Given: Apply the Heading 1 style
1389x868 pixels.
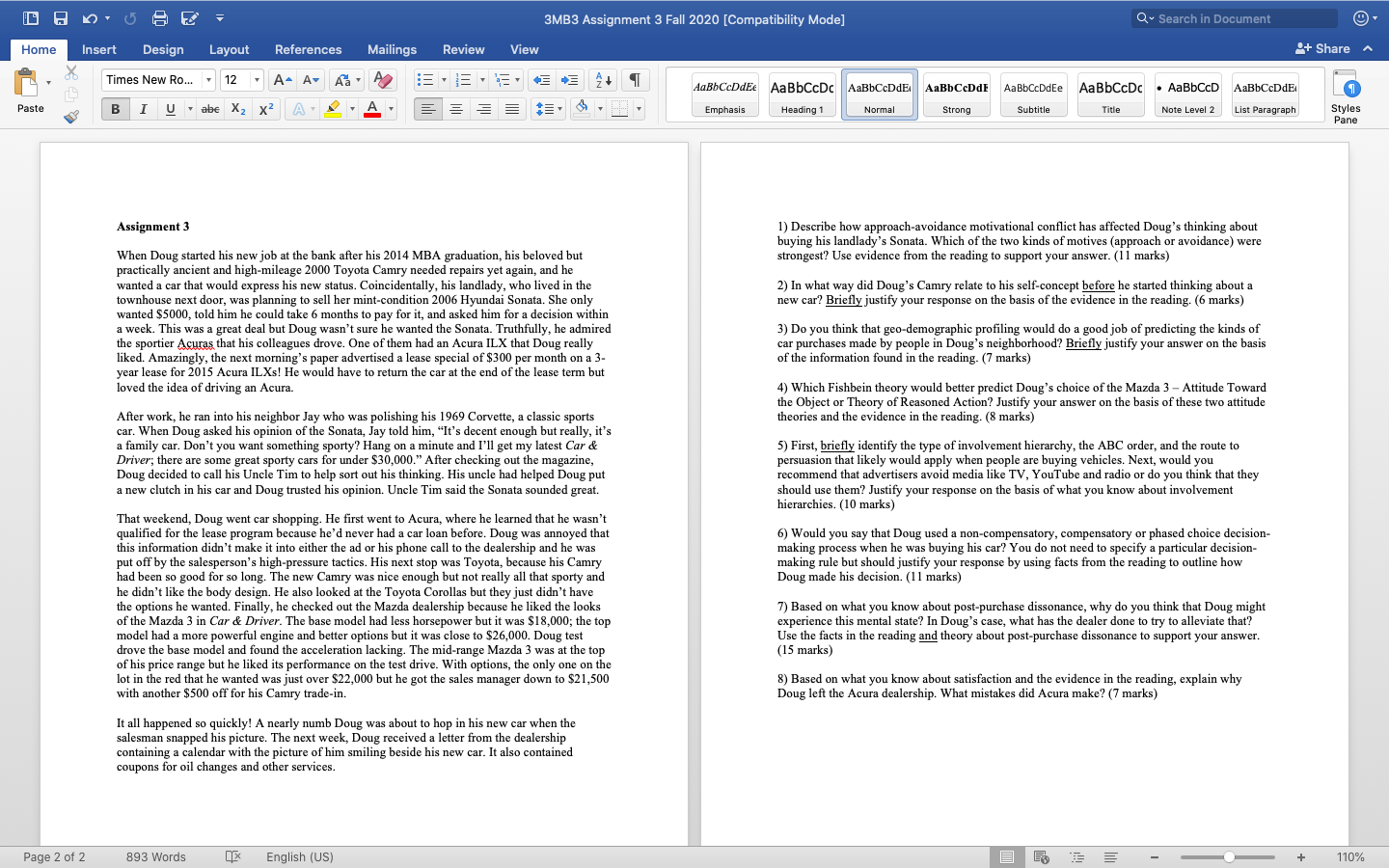Looking at the screenshot, I should [803, 95].
